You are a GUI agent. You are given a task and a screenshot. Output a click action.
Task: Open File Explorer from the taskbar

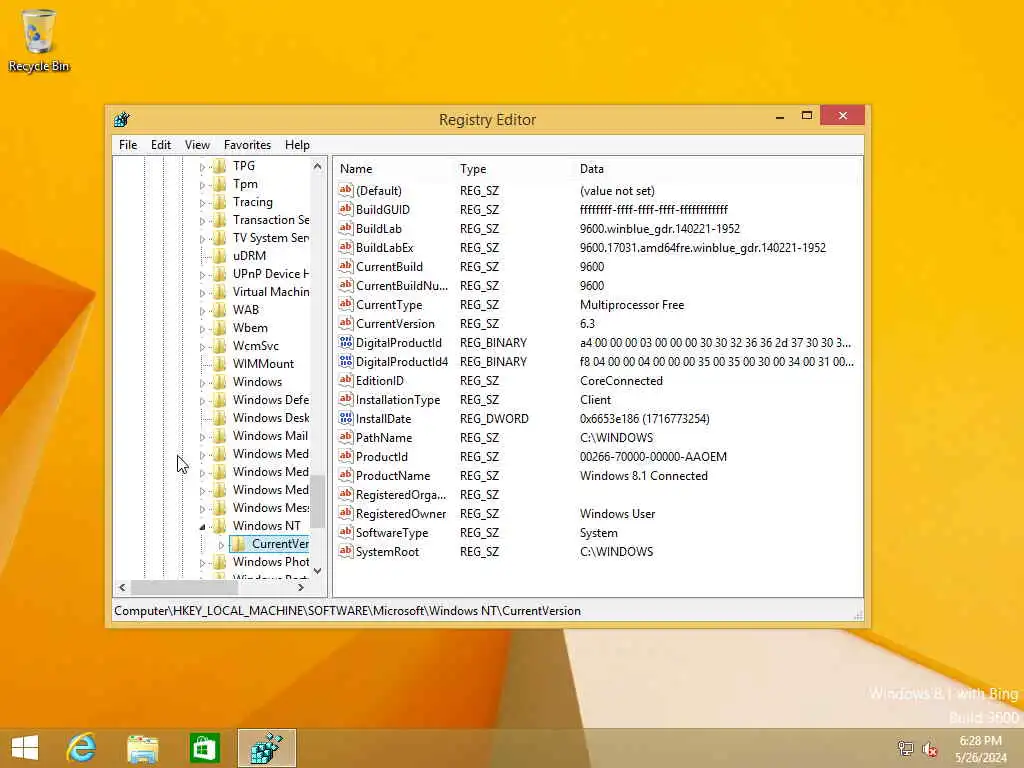(x=142, y=748)
